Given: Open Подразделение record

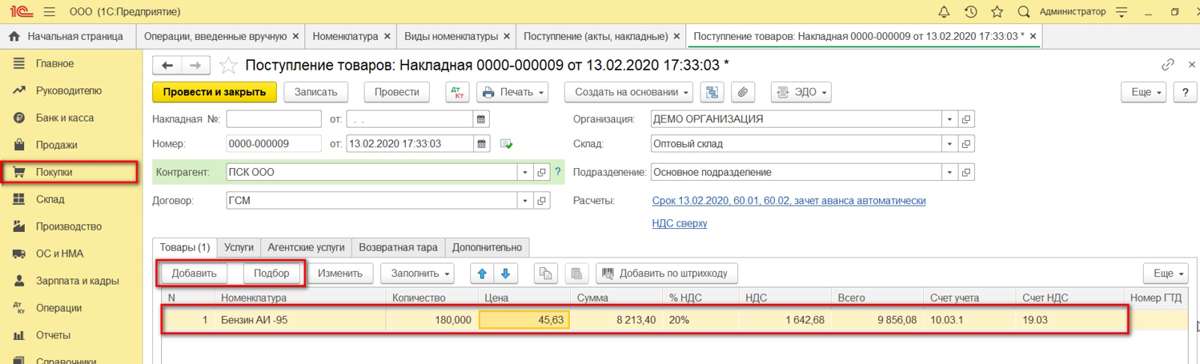Looking at the screenshot, I should (x=966, y=172).
